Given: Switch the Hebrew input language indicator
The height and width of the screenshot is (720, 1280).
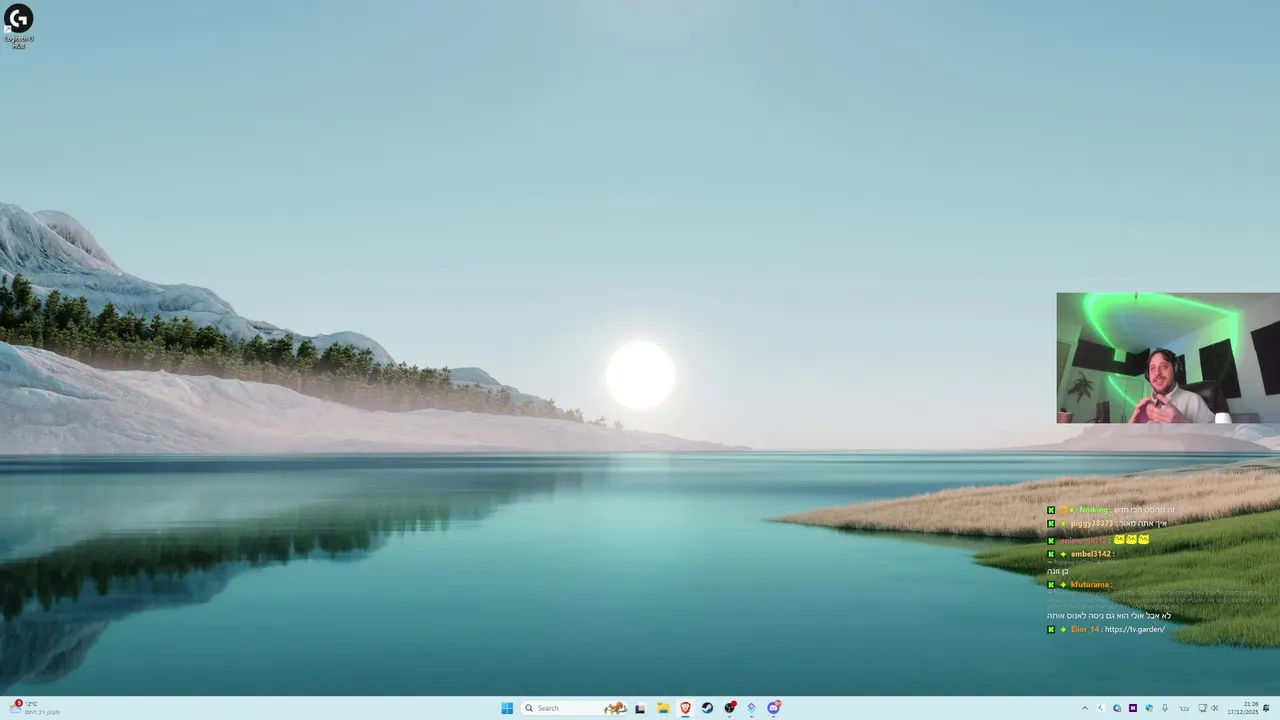Looking at the screenshot, I should pos(1184,708).
